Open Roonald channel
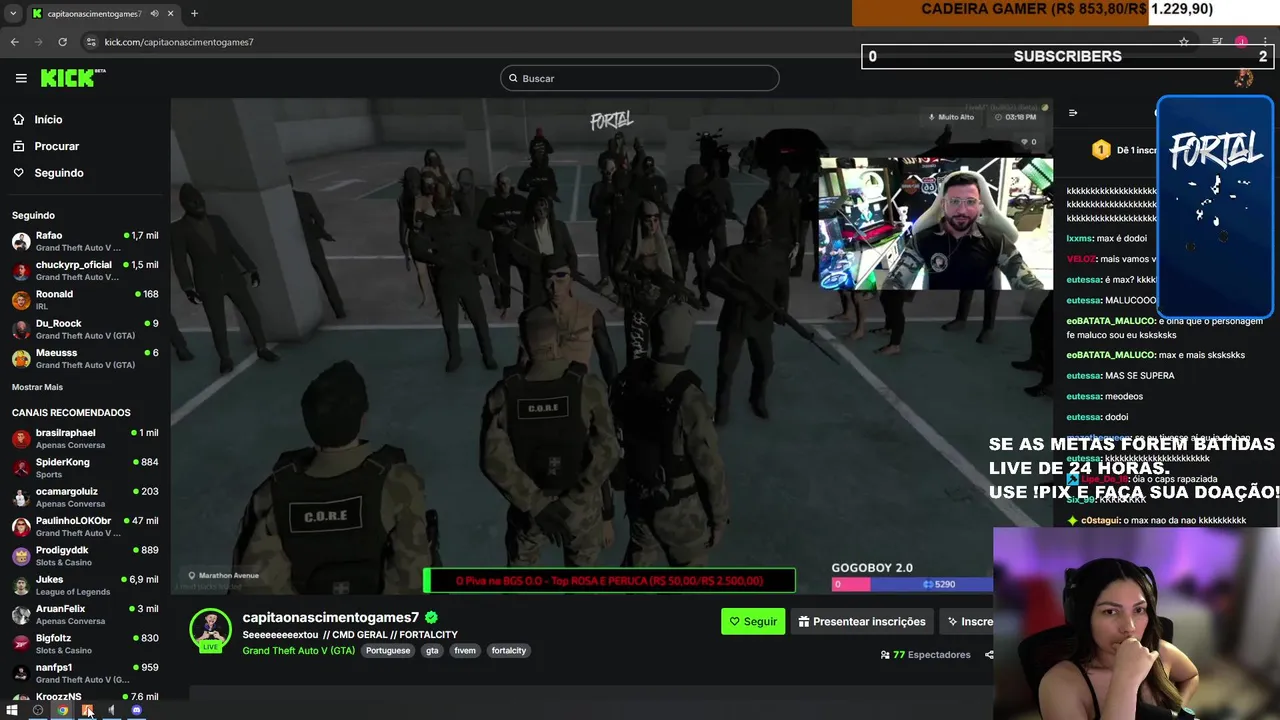The width and height of the screenshot is (1280, 720). tap(85, 300)
